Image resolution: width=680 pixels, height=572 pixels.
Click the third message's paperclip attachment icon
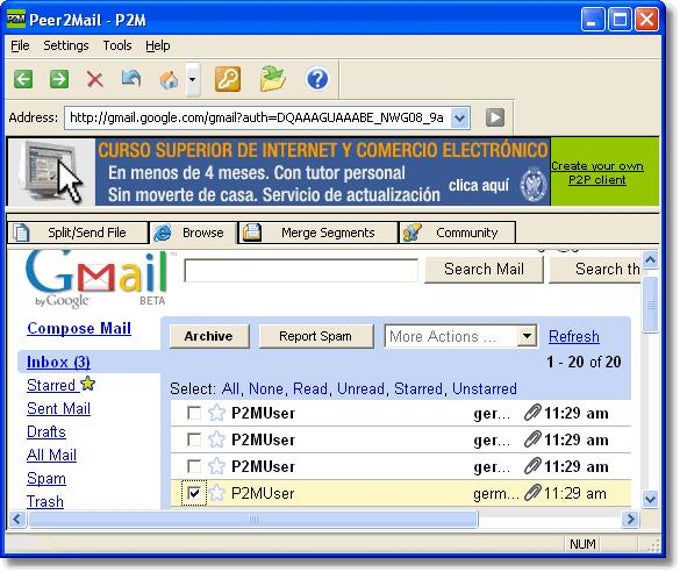pyautogui.click(x=532, y=467)
